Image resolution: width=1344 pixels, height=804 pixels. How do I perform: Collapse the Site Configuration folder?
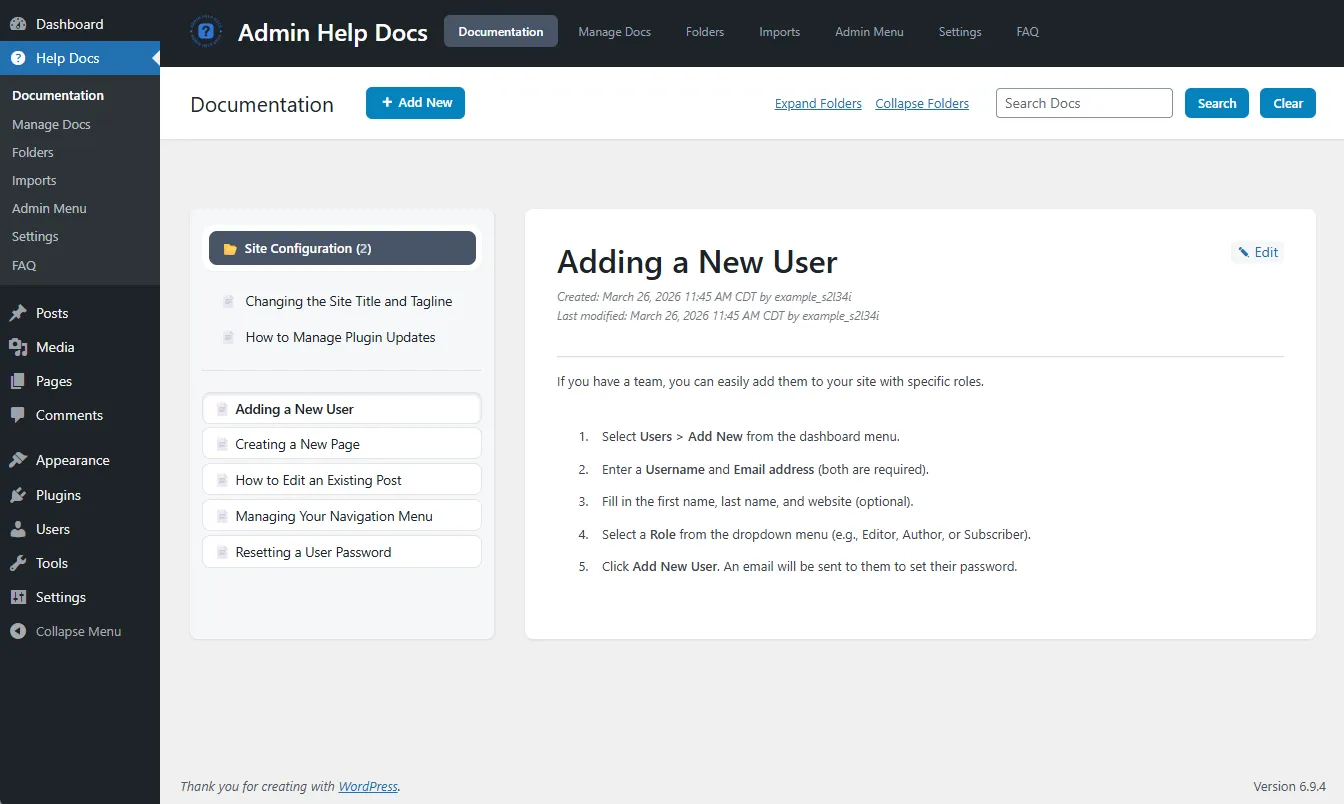pyautogui.click(x=342, y=249)
